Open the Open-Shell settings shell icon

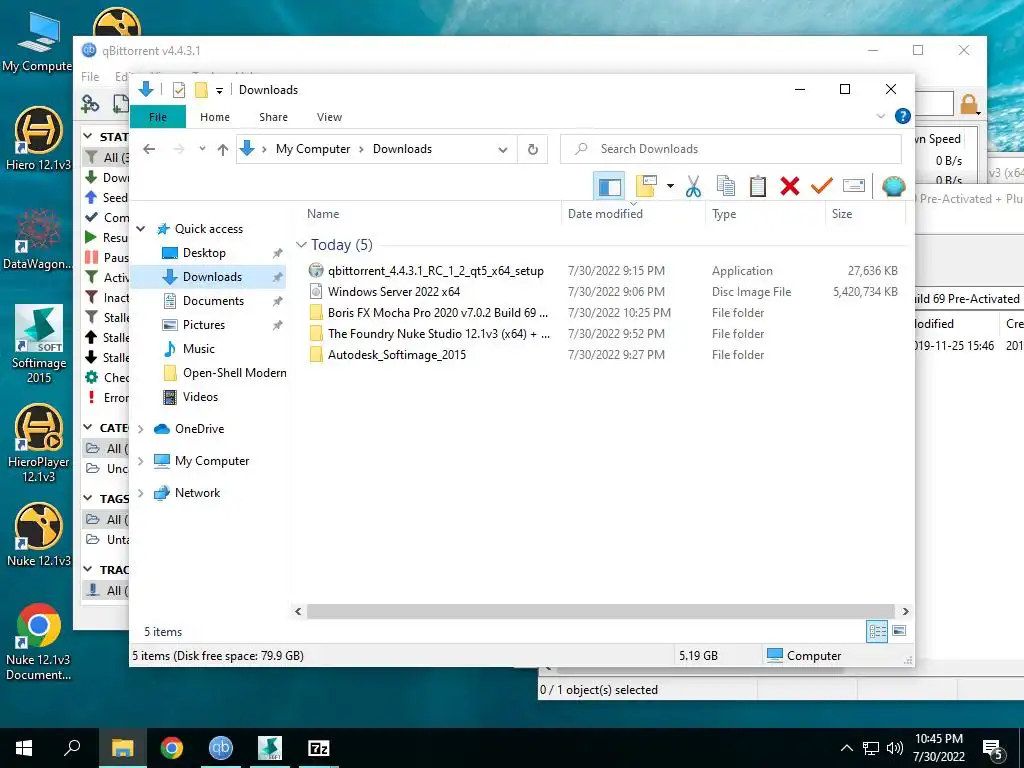(x=893, y=187)
